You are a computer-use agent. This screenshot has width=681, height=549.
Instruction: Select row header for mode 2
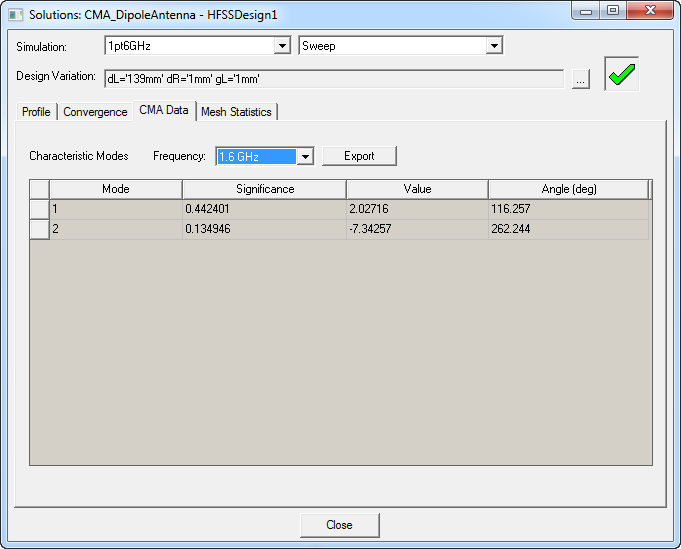click(x=39, y=229)
